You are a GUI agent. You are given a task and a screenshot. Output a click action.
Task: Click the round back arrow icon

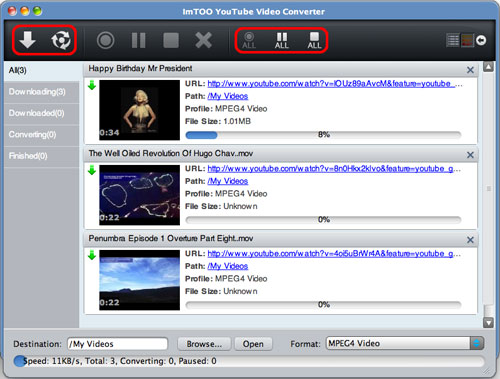coord(481,40)
